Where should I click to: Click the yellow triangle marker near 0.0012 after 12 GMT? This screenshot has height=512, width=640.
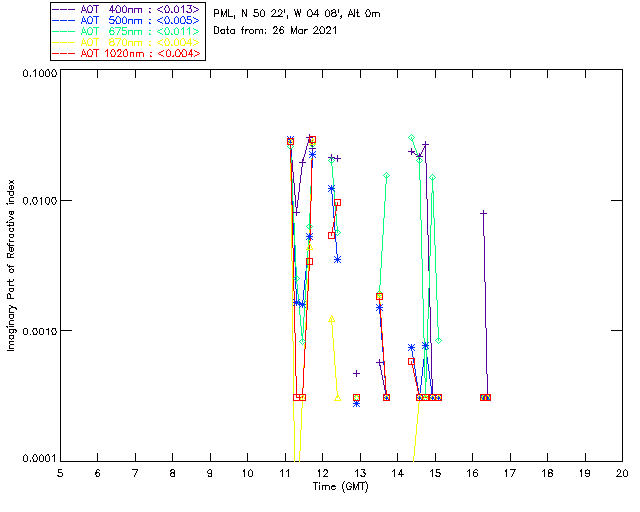click(x=331, y=319)
